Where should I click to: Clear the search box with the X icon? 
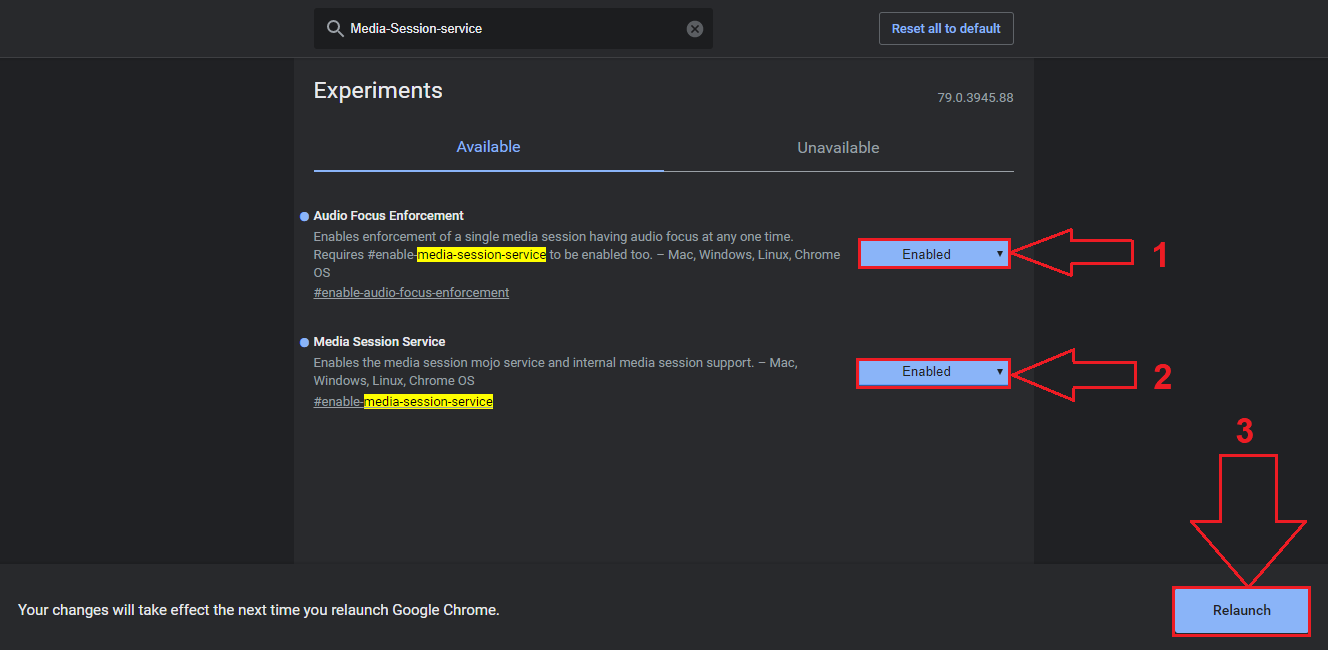pos(695,29)
